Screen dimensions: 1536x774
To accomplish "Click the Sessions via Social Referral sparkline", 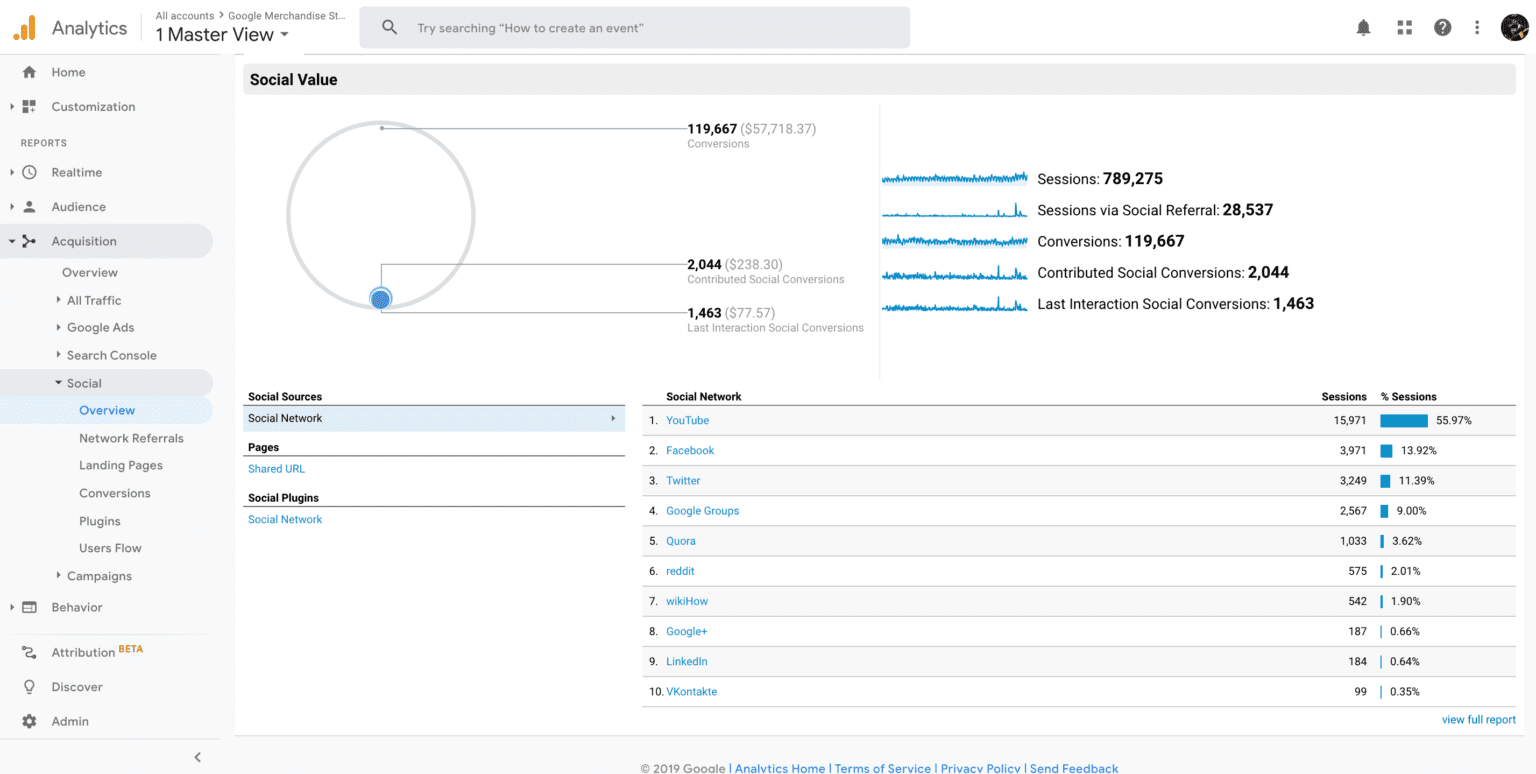I will (x=954, y=210).
